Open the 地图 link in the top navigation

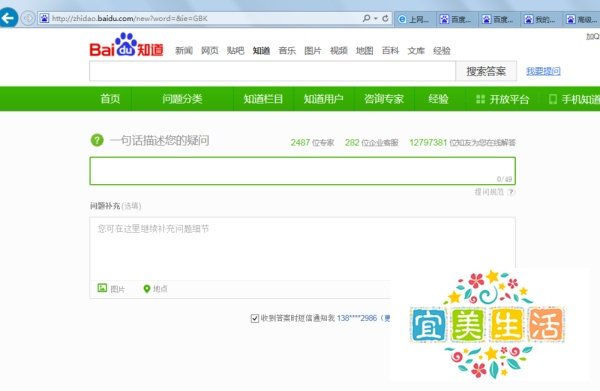pyautogui.click(x=364, y=51)
